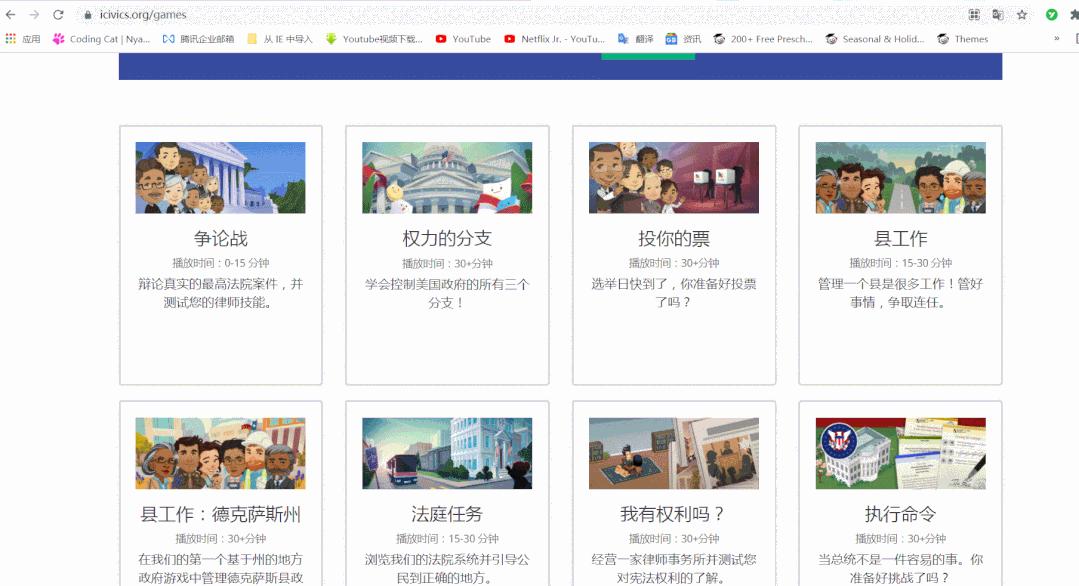Open the 权力的分支 game link
The width and height of the screenshot is (1079, 586).
446,238
